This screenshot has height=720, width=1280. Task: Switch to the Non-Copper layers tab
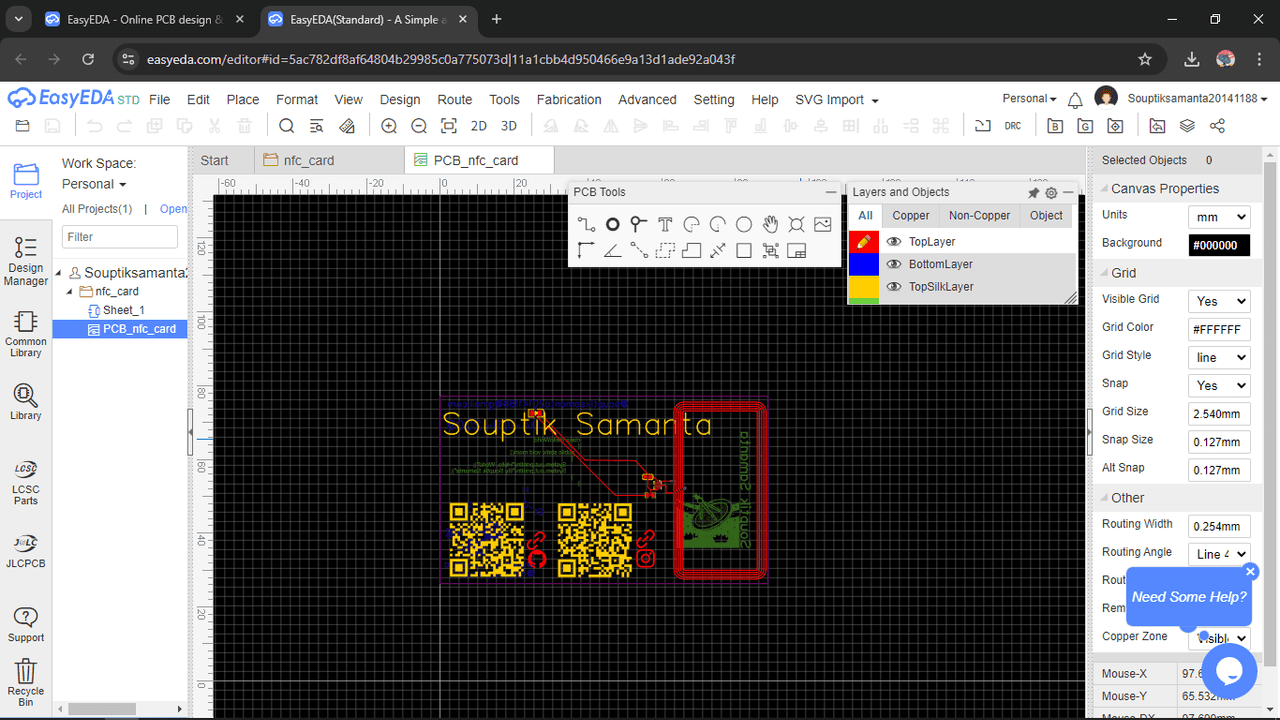click(979, 216)
